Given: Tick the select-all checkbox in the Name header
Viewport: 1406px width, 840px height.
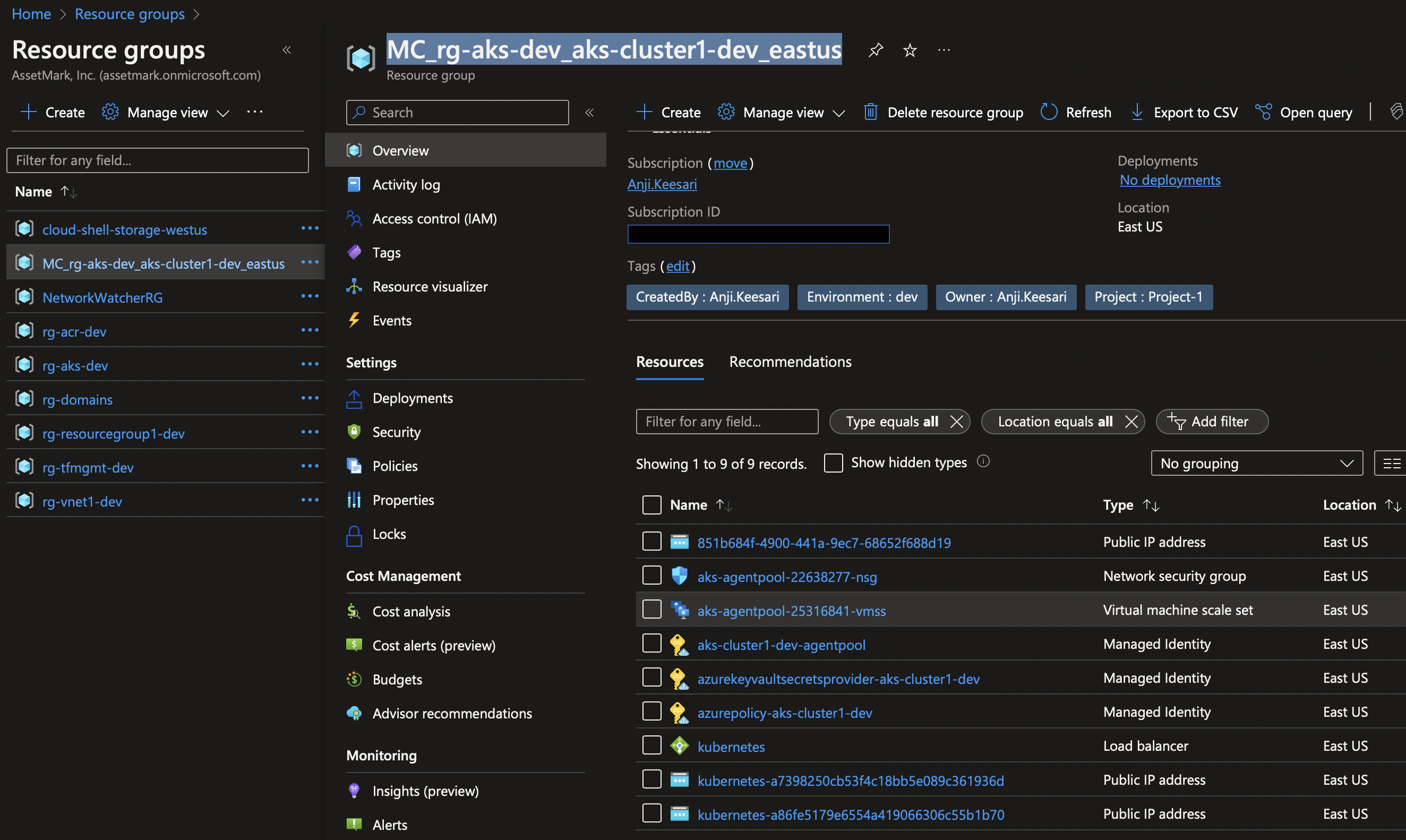Looking at the screenshot, I should (x=651, y=505).
